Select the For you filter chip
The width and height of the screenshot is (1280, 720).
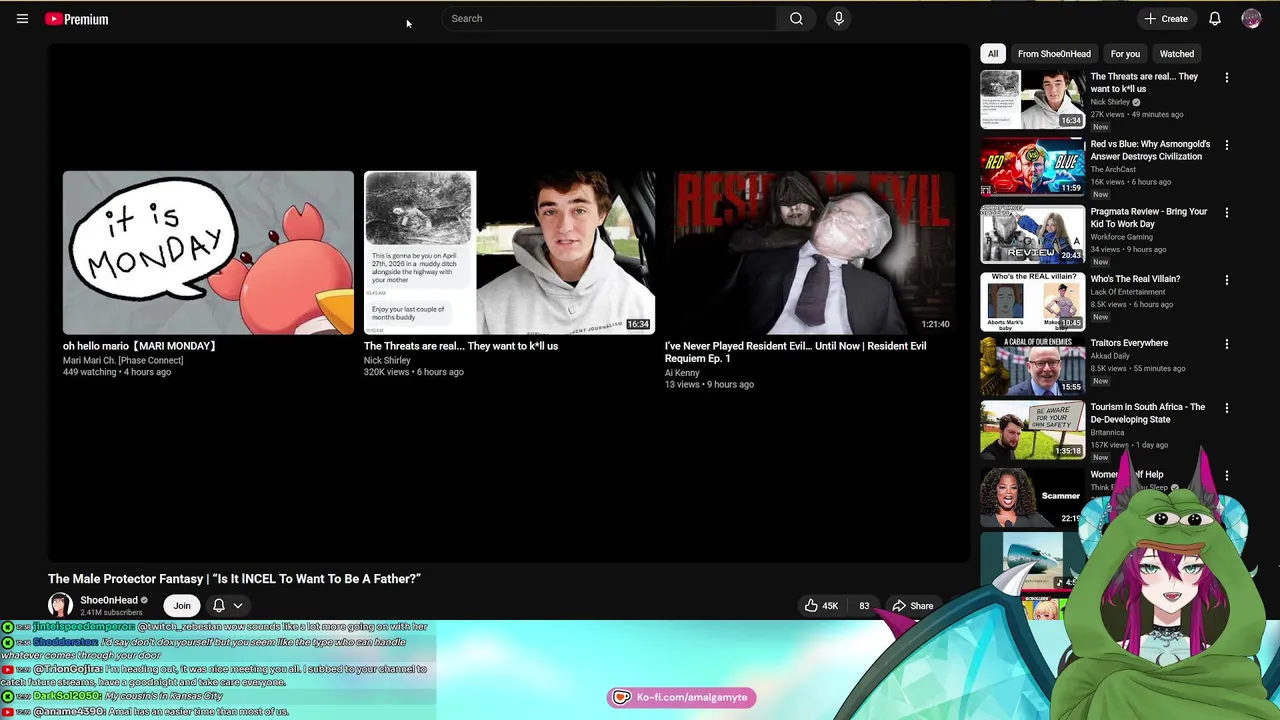(x=1125, y=54)
